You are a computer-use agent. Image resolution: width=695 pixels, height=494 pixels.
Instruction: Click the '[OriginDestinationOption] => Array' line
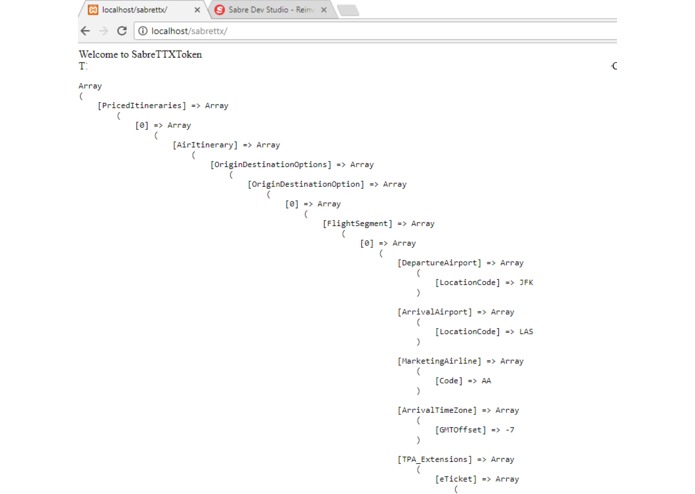[x=327, y=184]
